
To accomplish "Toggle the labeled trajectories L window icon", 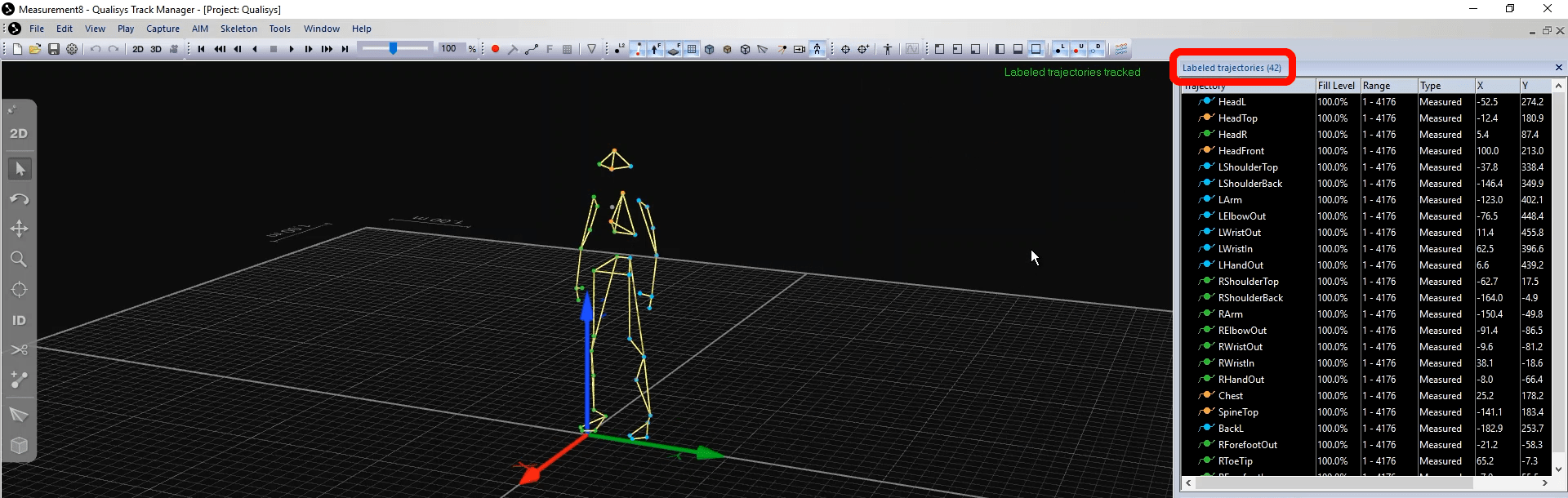I will pyautogui.click(x=1060, y=49).
